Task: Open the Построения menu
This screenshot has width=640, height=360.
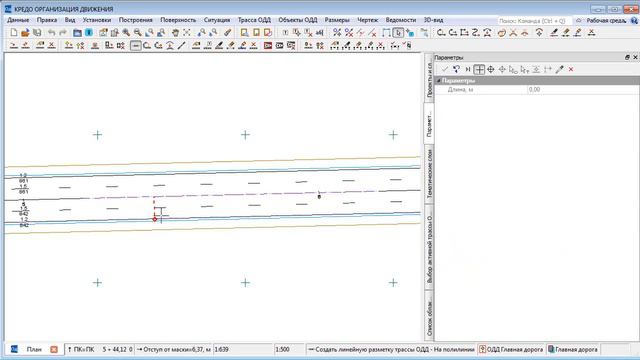Action: (x=136, y=20)
